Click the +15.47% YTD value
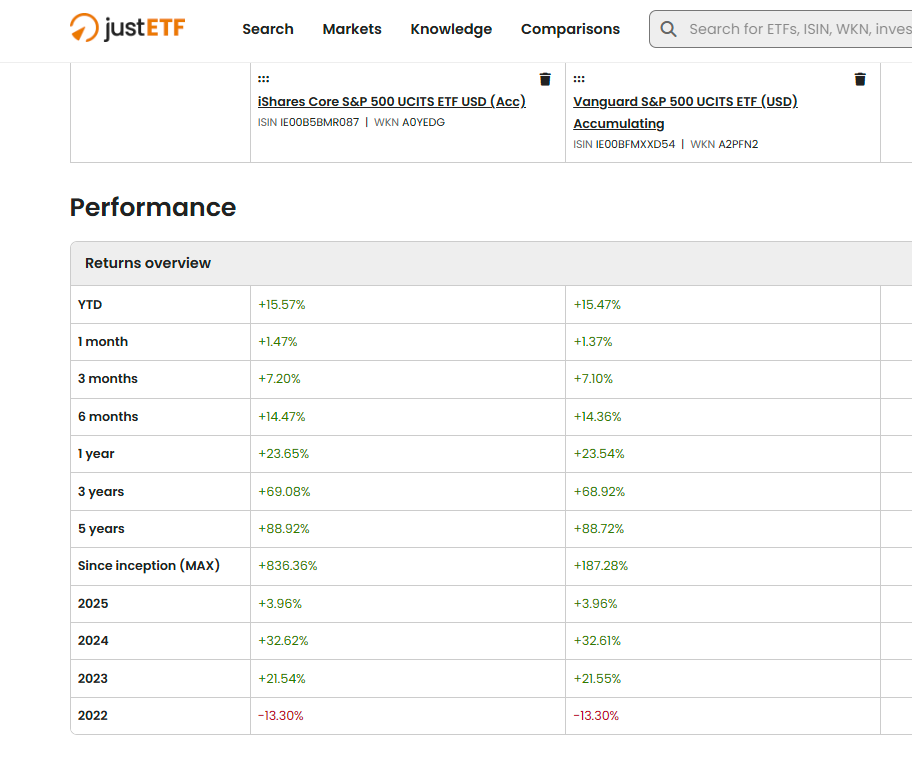The width and height of the screenshot is (912, 772). 597,305
